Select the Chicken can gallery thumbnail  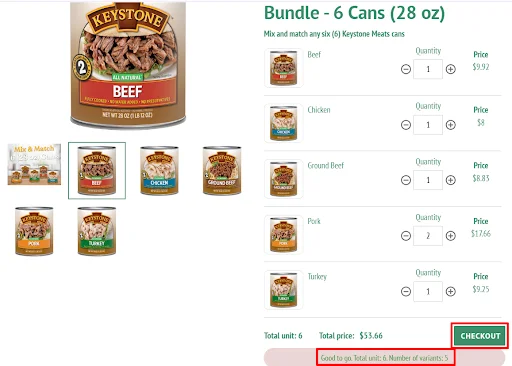pyautogui.click(x=159, y=170)
